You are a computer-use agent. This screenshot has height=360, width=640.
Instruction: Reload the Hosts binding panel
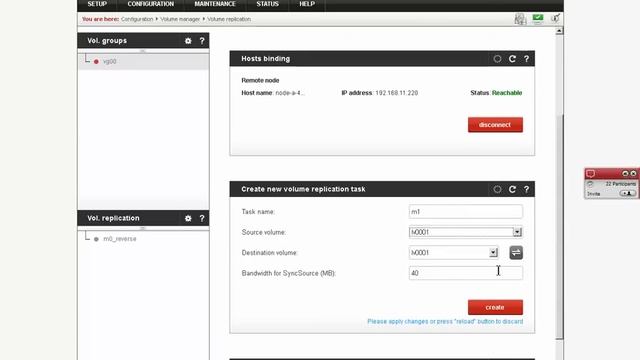pyautogui.click(x=512, y=59)
